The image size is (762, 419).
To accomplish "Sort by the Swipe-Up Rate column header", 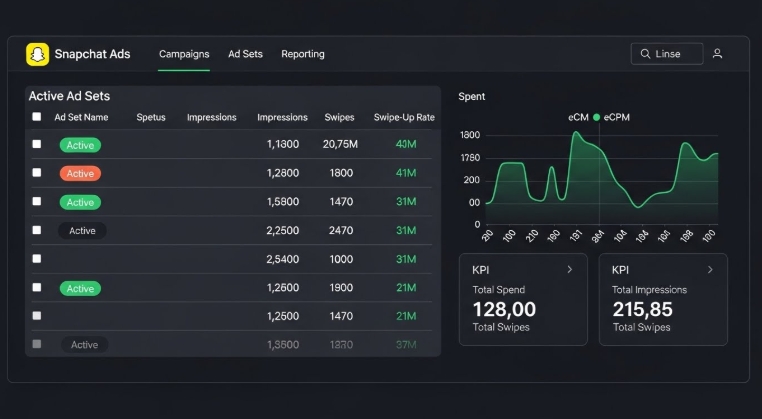I will pos(404,117).
